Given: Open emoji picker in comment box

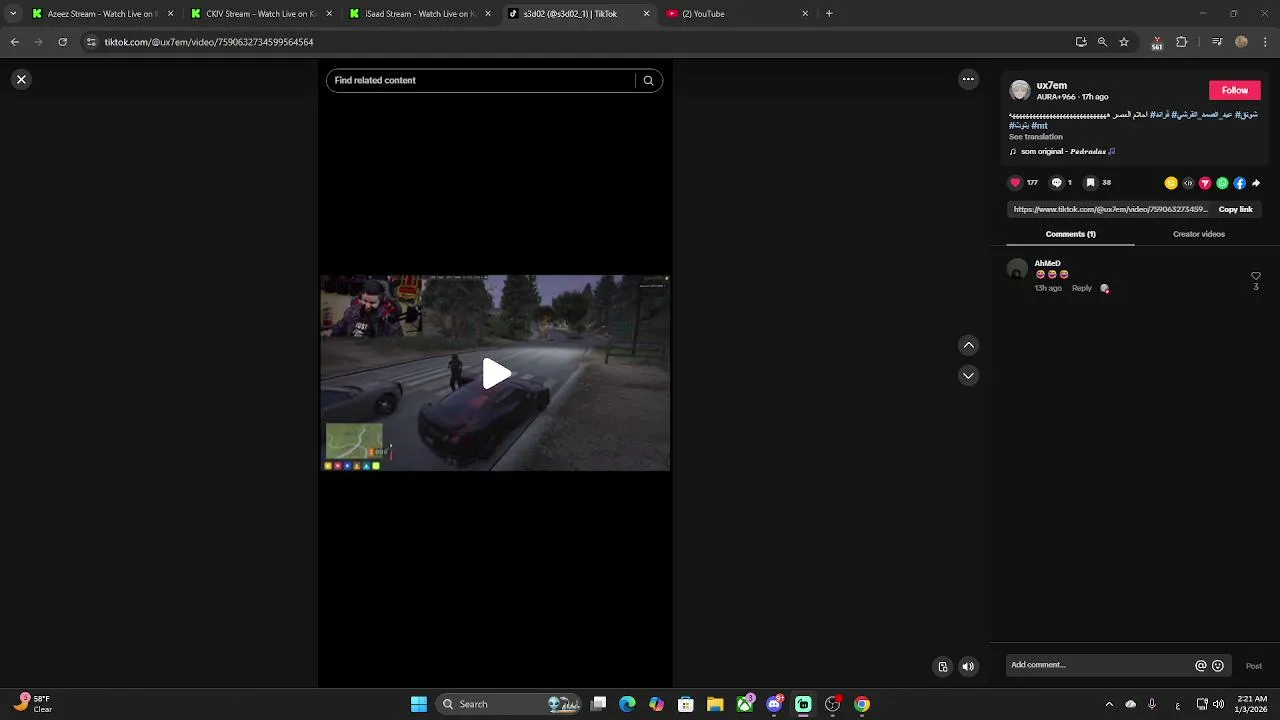Looking at the screenshot, I should 1217,666.
